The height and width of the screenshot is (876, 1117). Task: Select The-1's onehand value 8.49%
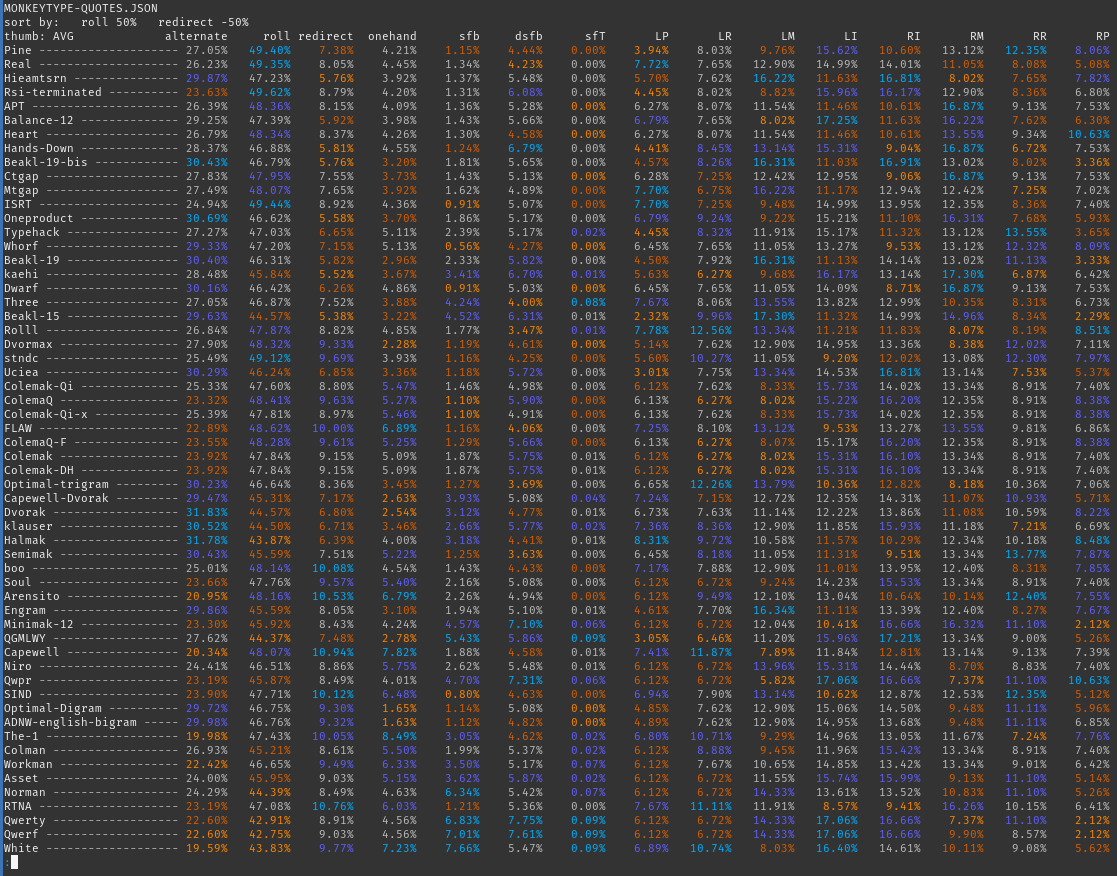tap(399, 736)
